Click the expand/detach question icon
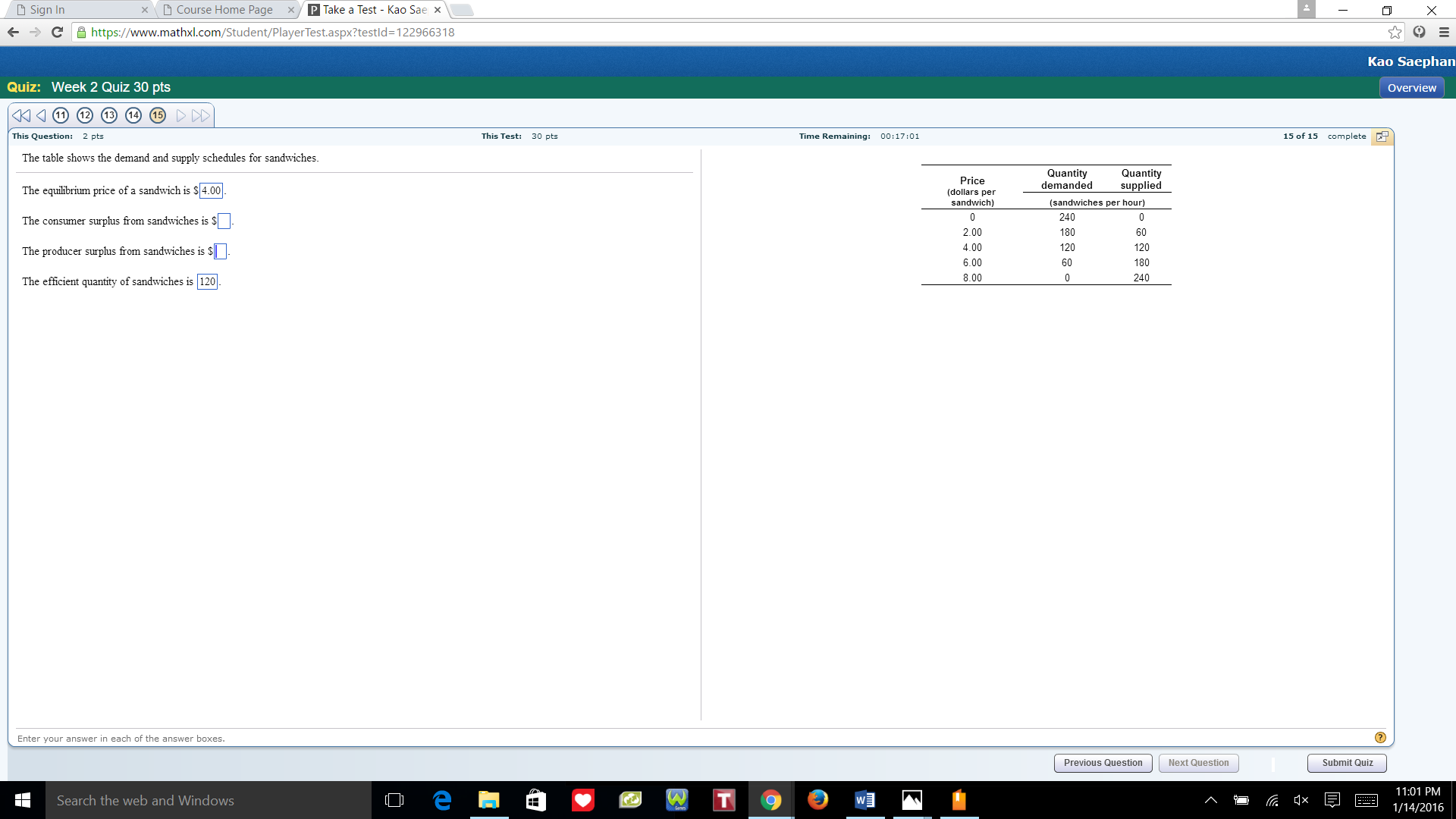The height and width of the screenshot is (819, 1456). pos(1382,136)
